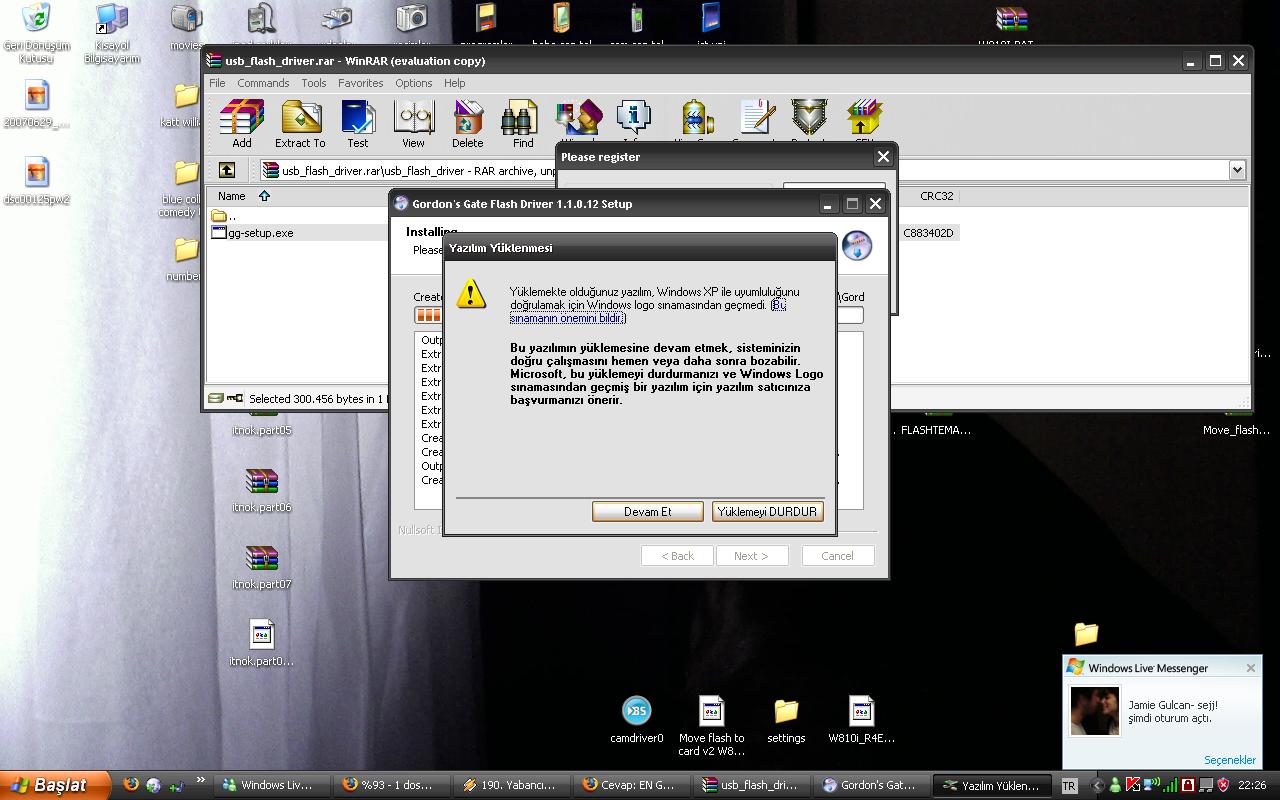The width and height of the screenshot is (1280, 800).
Task: Click the TR language indicator in taskbar
Action: pyautogui.click(x=1069, y=786)
